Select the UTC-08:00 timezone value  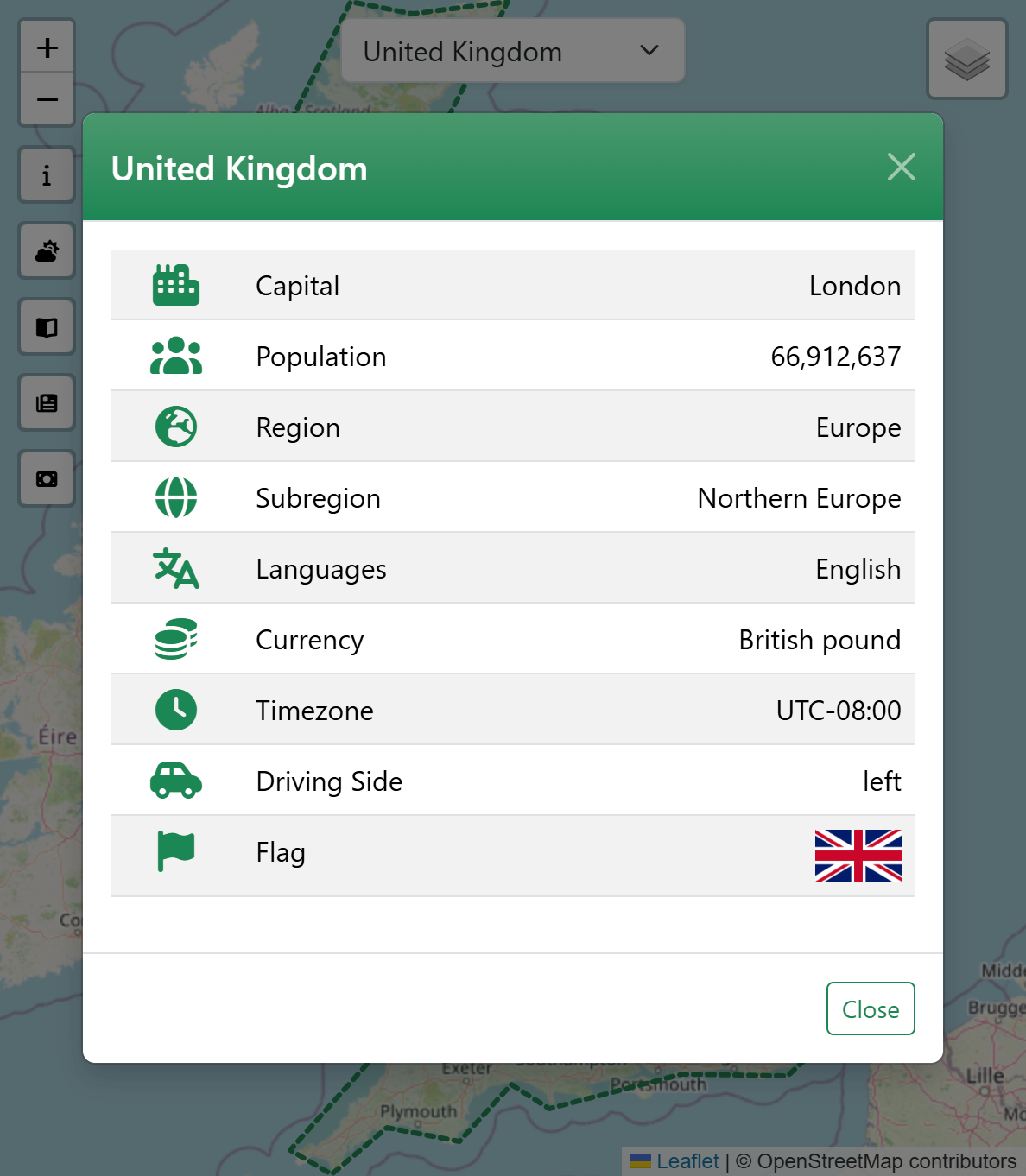tap(839, 711)
